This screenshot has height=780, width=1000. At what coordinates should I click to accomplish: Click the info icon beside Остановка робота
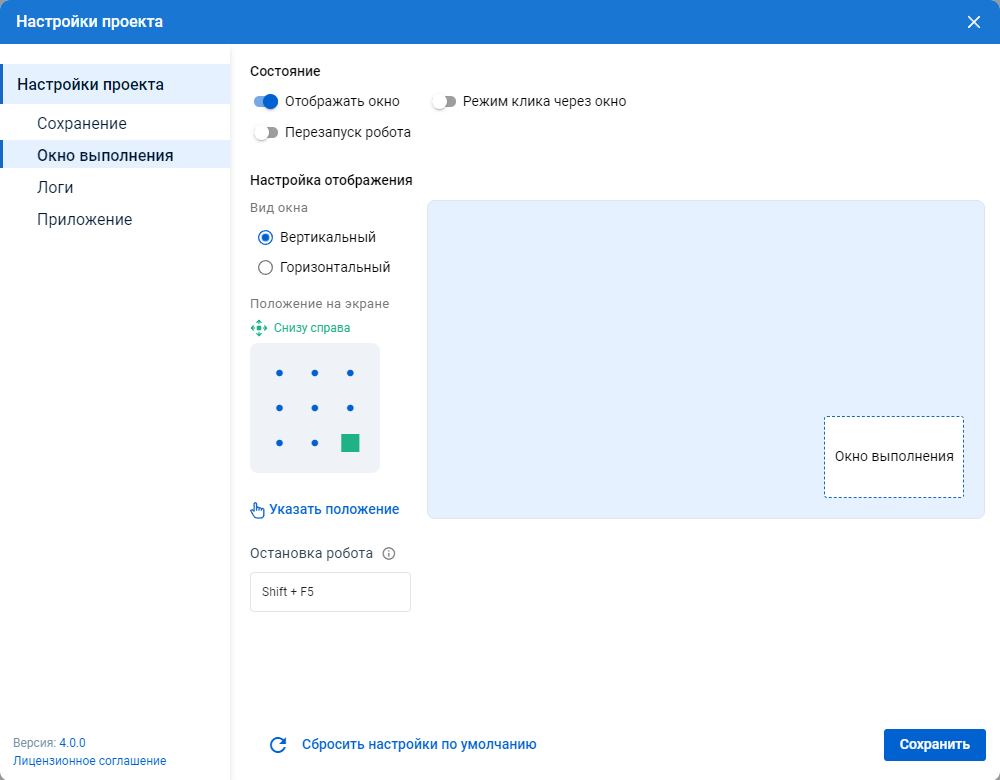(x=388, y=554)
